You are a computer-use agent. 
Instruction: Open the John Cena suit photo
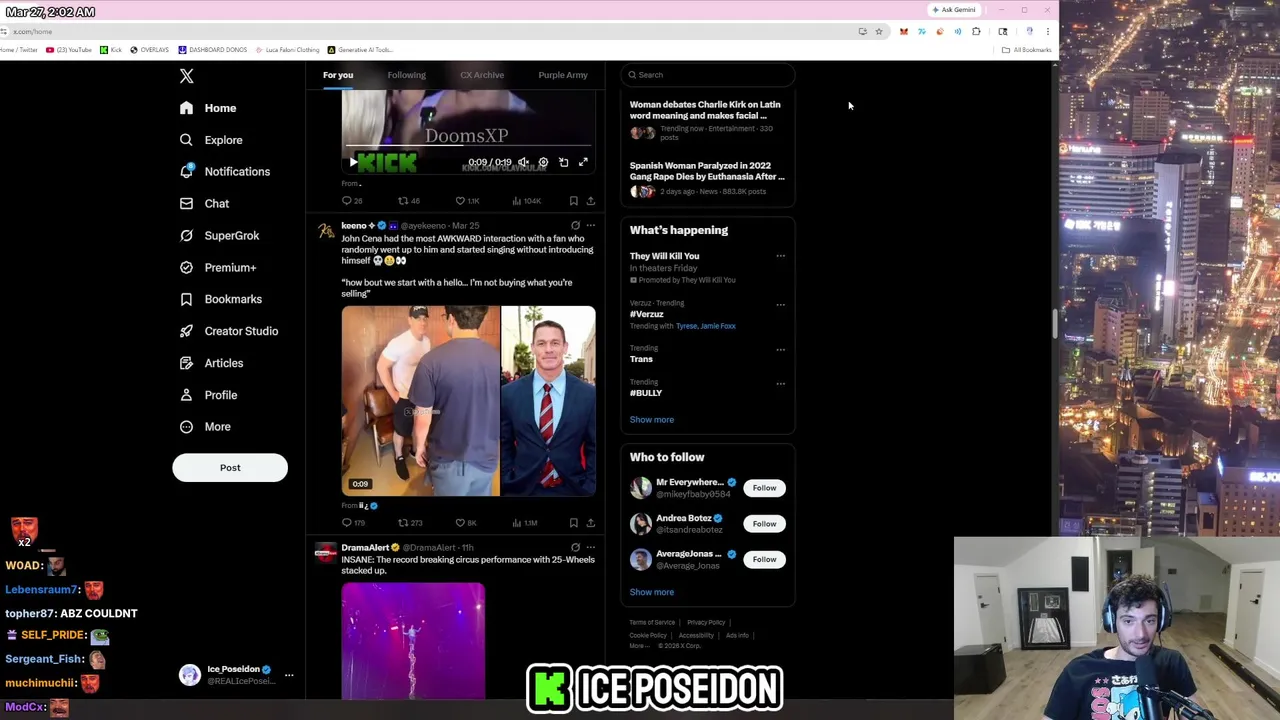[x=548, y=401]
